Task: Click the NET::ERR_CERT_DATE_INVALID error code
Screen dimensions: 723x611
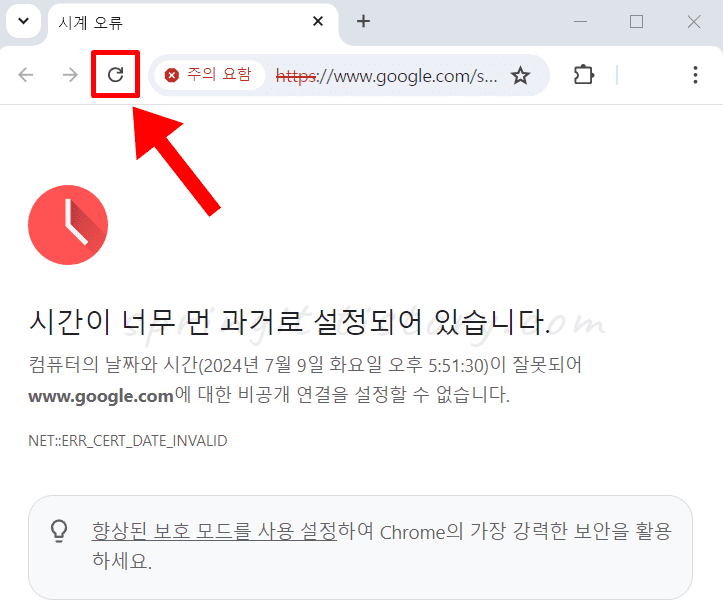Action: (128, 441)
